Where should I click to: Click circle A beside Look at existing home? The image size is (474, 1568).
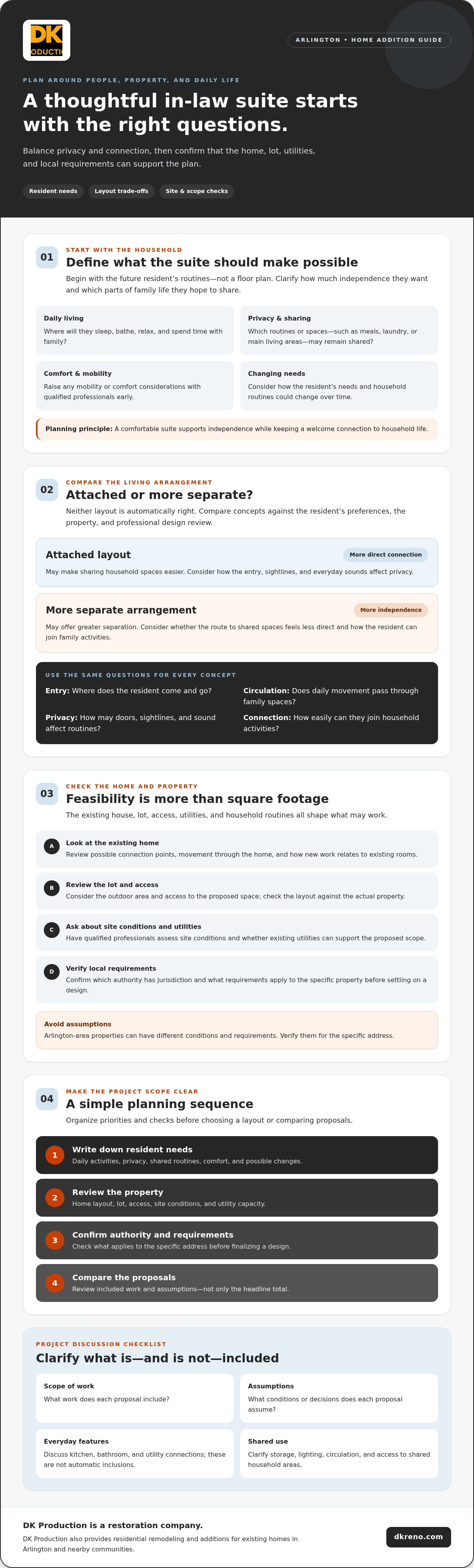(x=52, y=846)
